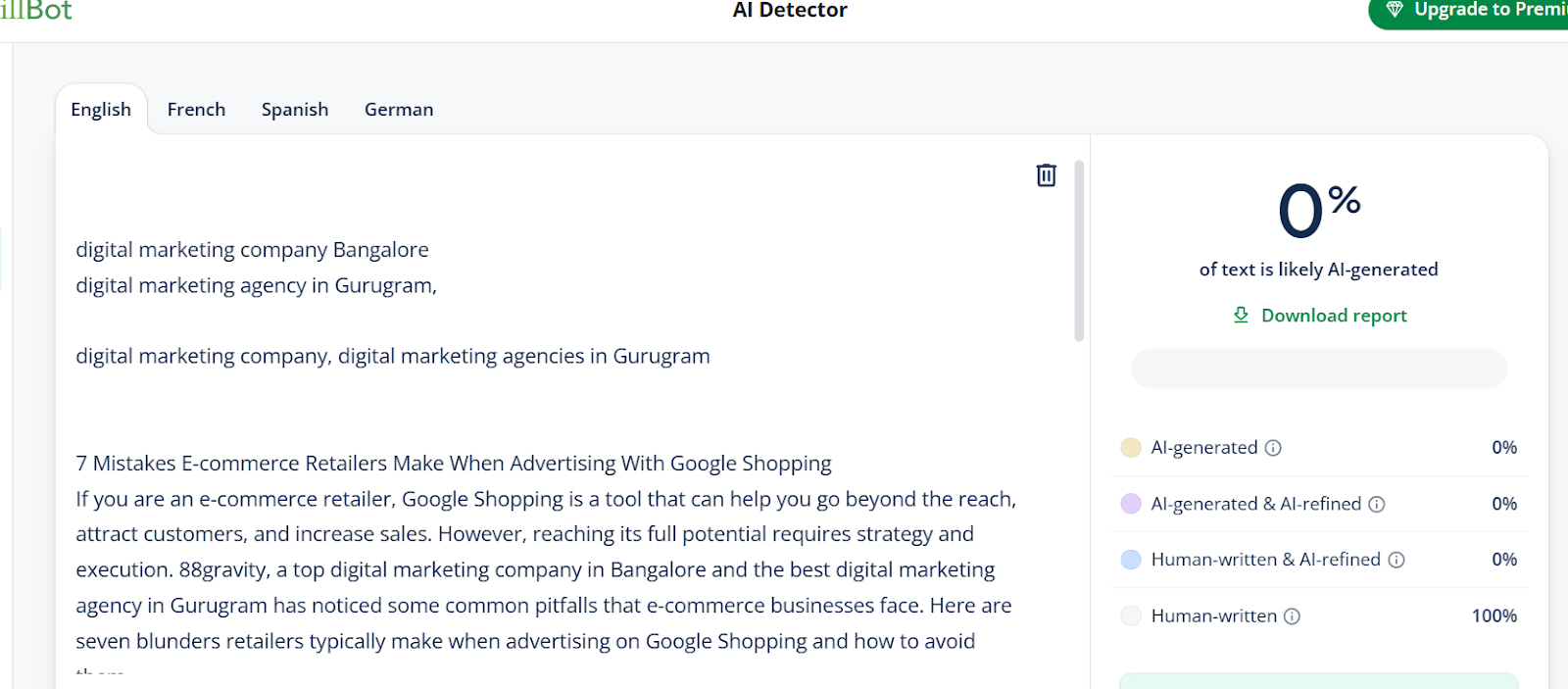Click the 'Human-written' category label
This screenshot has height=689, width=1568.
pyautogui.click(x=1214, y=616)
